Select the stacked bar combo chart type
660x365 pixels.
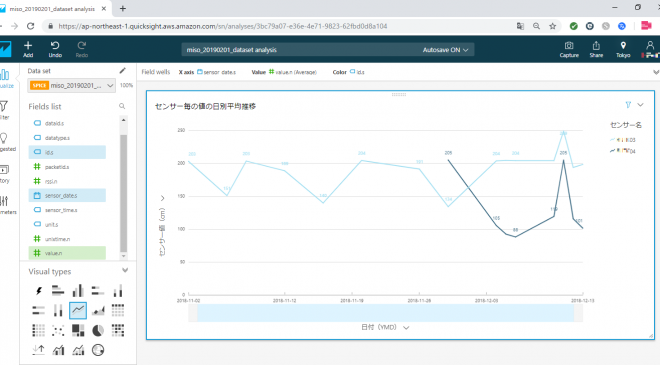coord(78,350)
